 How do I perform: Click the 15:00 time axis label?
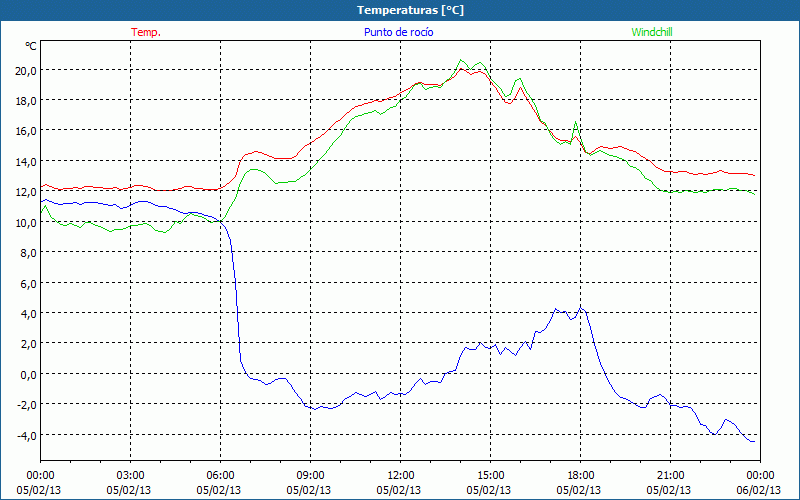tap(490, 476)
